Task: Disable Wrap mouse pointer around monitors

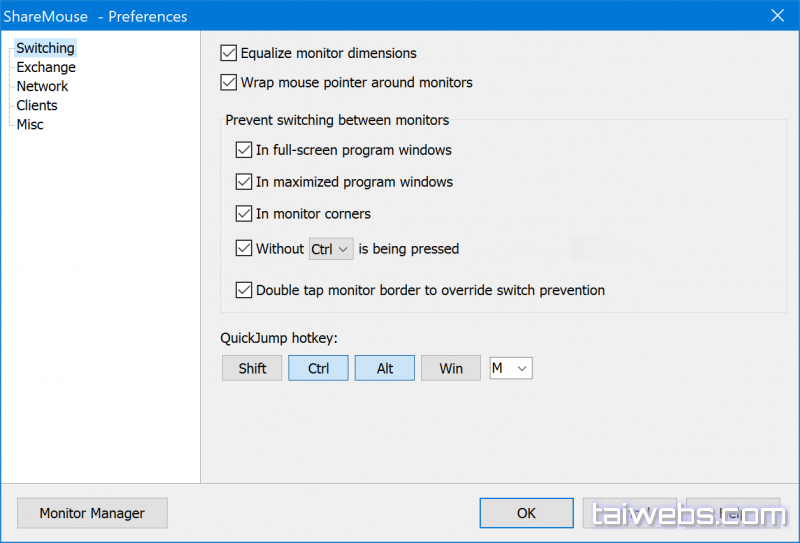Action: point(228,82)
